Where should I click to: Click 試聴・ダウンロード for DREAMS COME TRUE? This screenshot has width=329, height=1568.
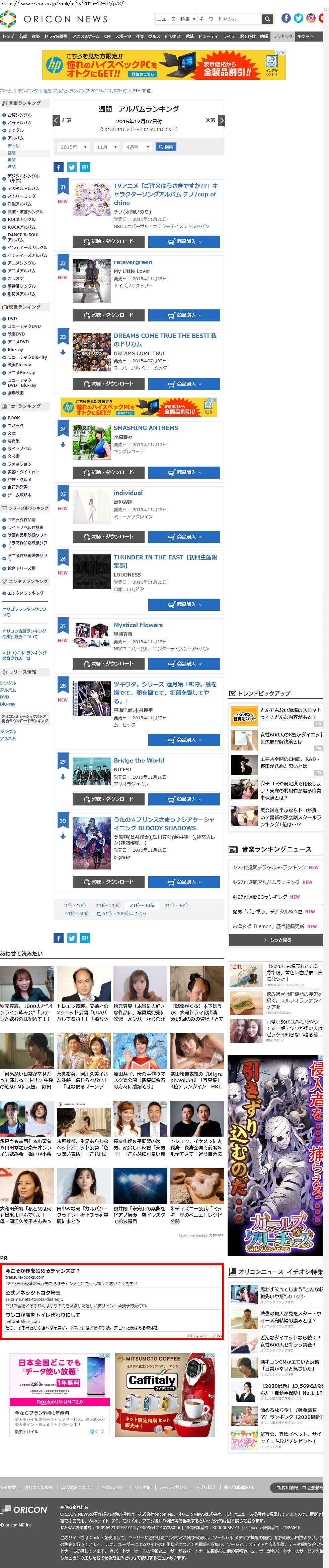pos(108,384)
